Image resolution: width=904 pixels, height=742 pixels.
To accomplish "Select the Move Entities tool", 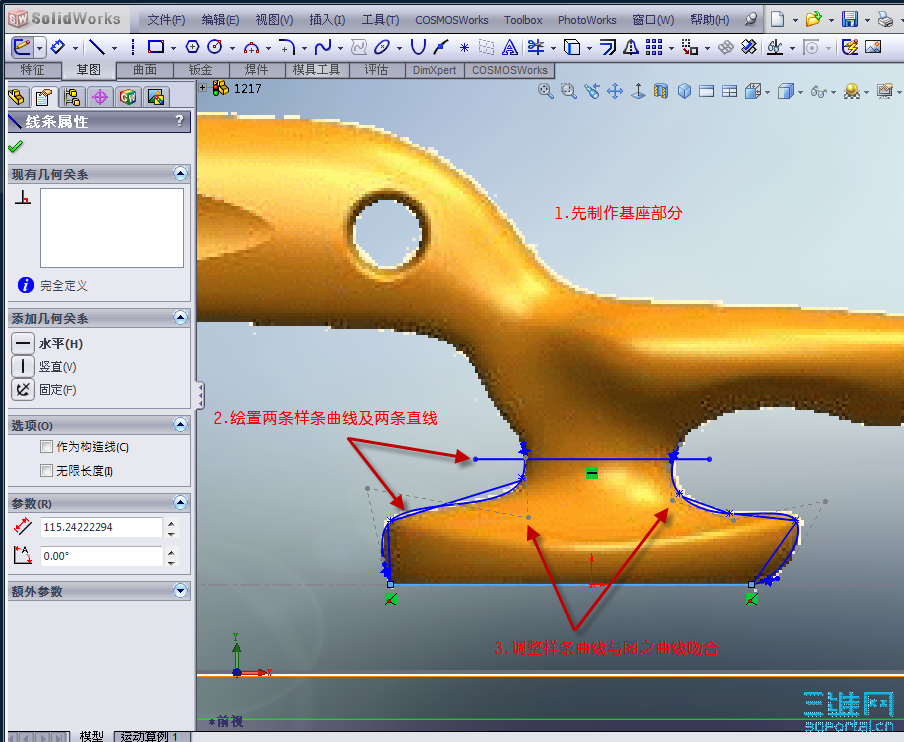I will (x=690, y=47).
